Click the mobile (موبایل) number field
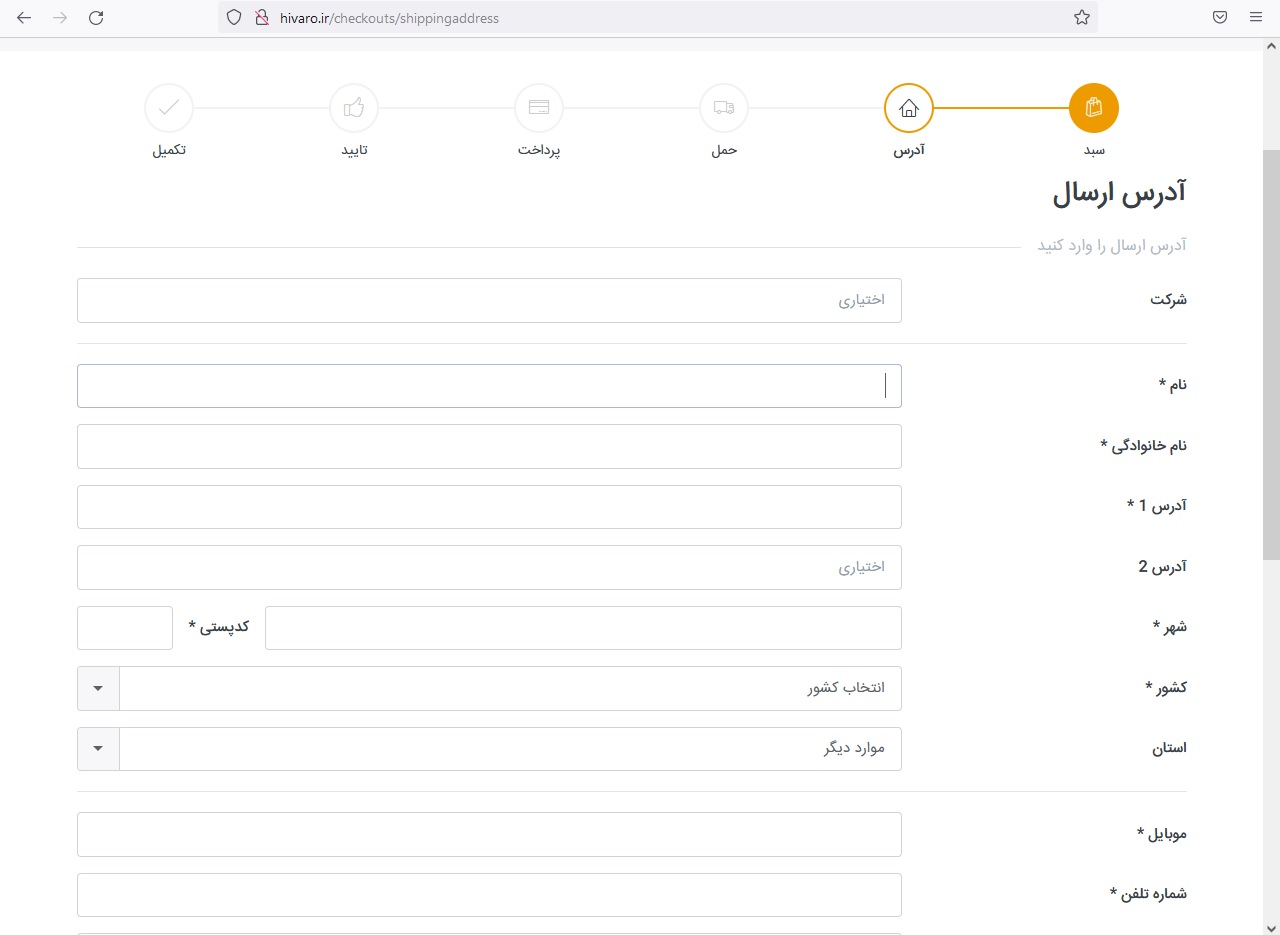Image resolution: width=1280 pixels, height=935 pixels. [489, 834]
